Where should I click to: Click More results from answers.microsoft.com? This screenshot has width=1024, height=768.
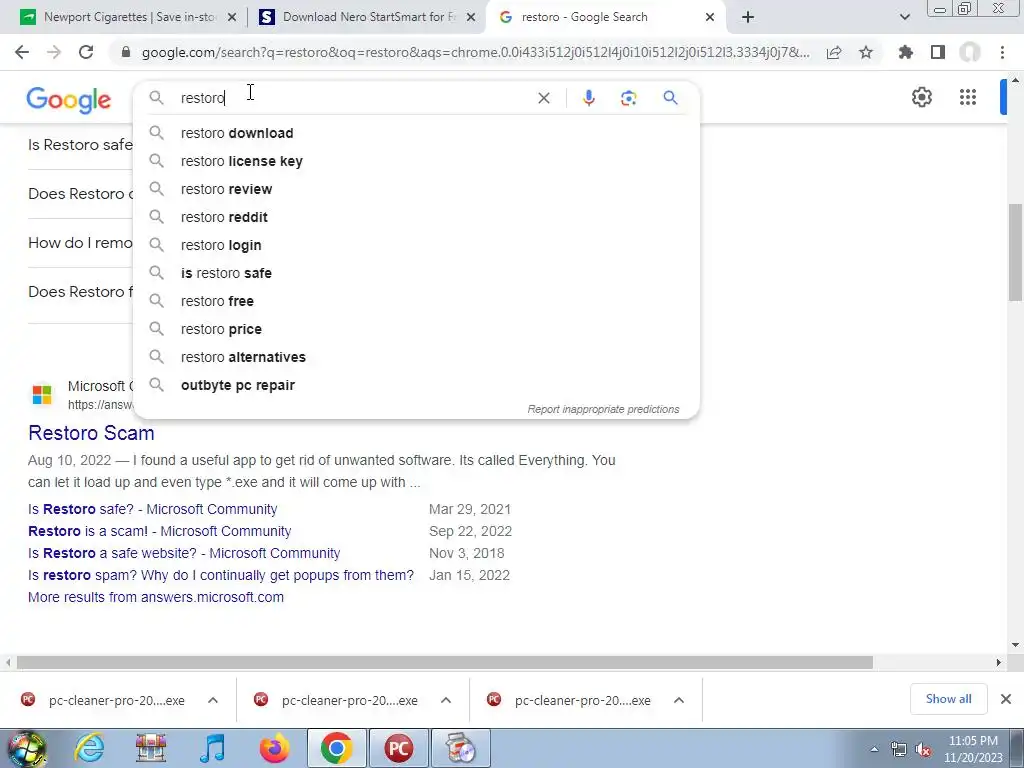[x=156, y=598]
